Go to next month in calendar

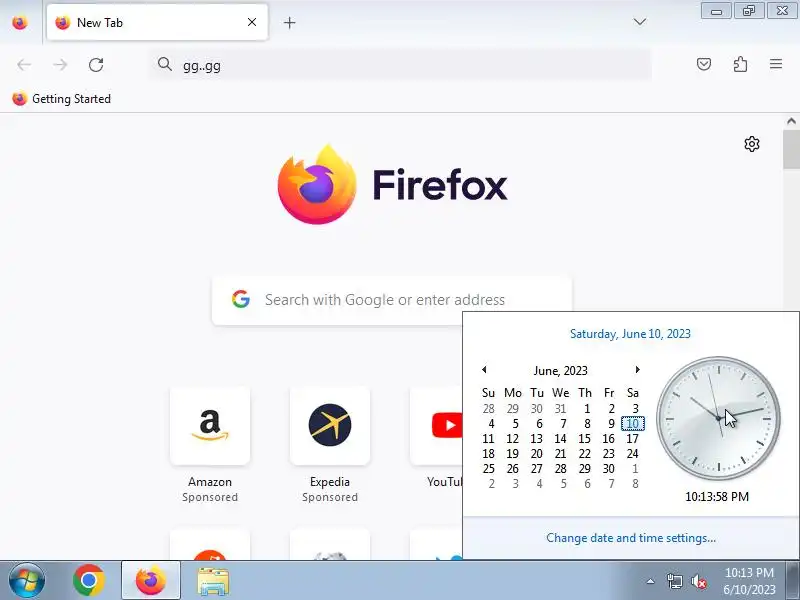point(637,369)
